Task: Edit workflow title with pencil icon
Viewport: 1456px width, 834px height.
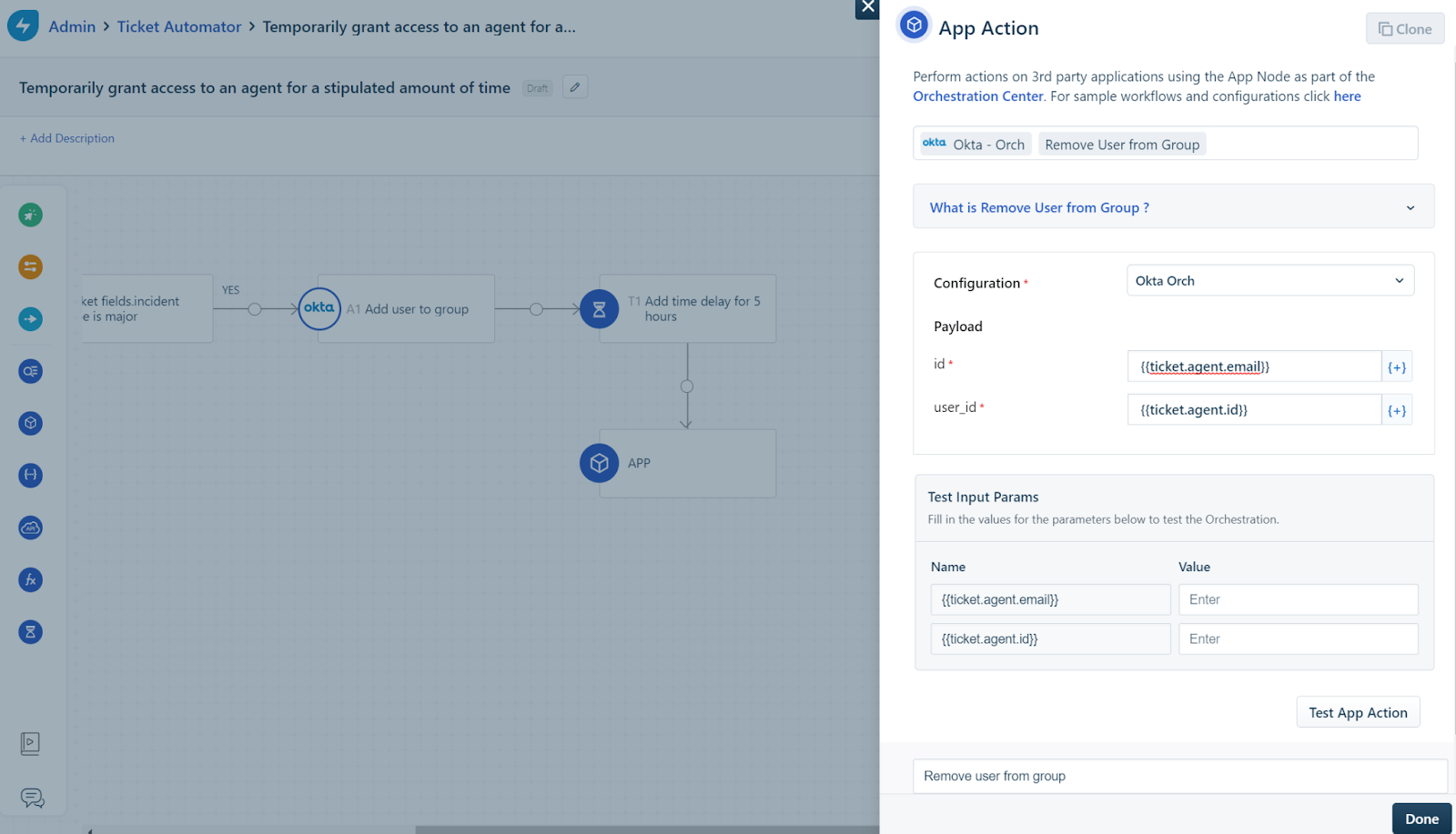Action: coord(575,87)
